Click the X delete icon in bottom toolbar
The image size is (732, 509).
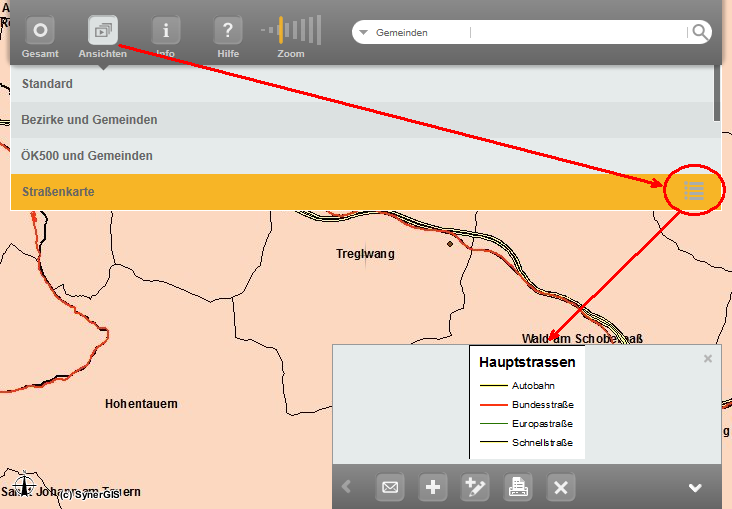tap(561, 487)
